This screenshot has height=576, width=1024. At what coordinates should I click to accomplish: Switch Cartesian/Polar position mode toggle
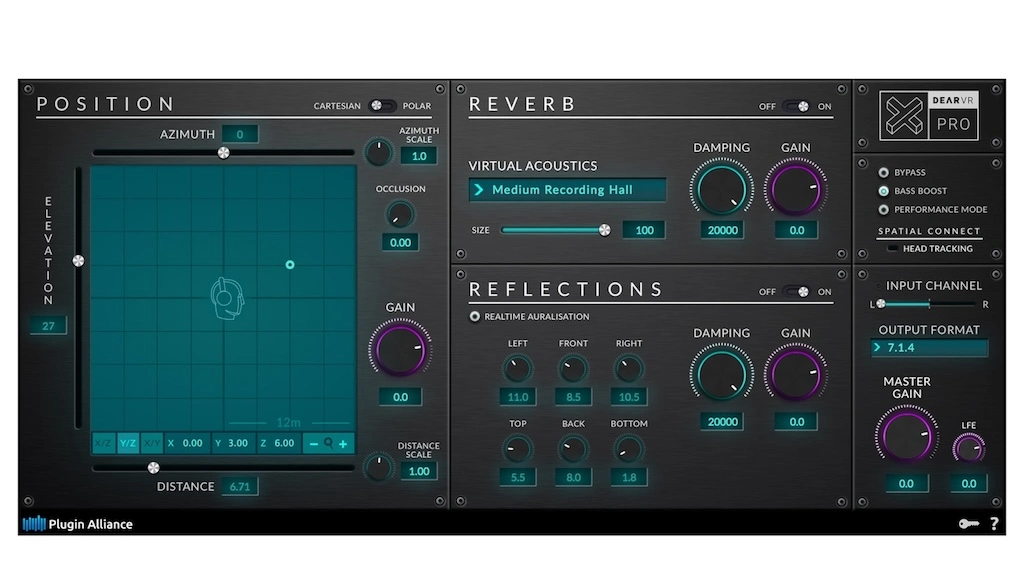pos(380,106)
